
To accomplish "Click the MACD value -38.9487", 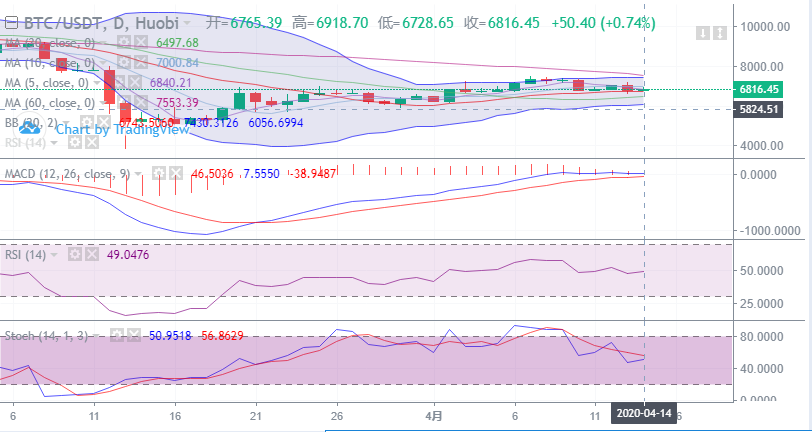I will 312,174.
